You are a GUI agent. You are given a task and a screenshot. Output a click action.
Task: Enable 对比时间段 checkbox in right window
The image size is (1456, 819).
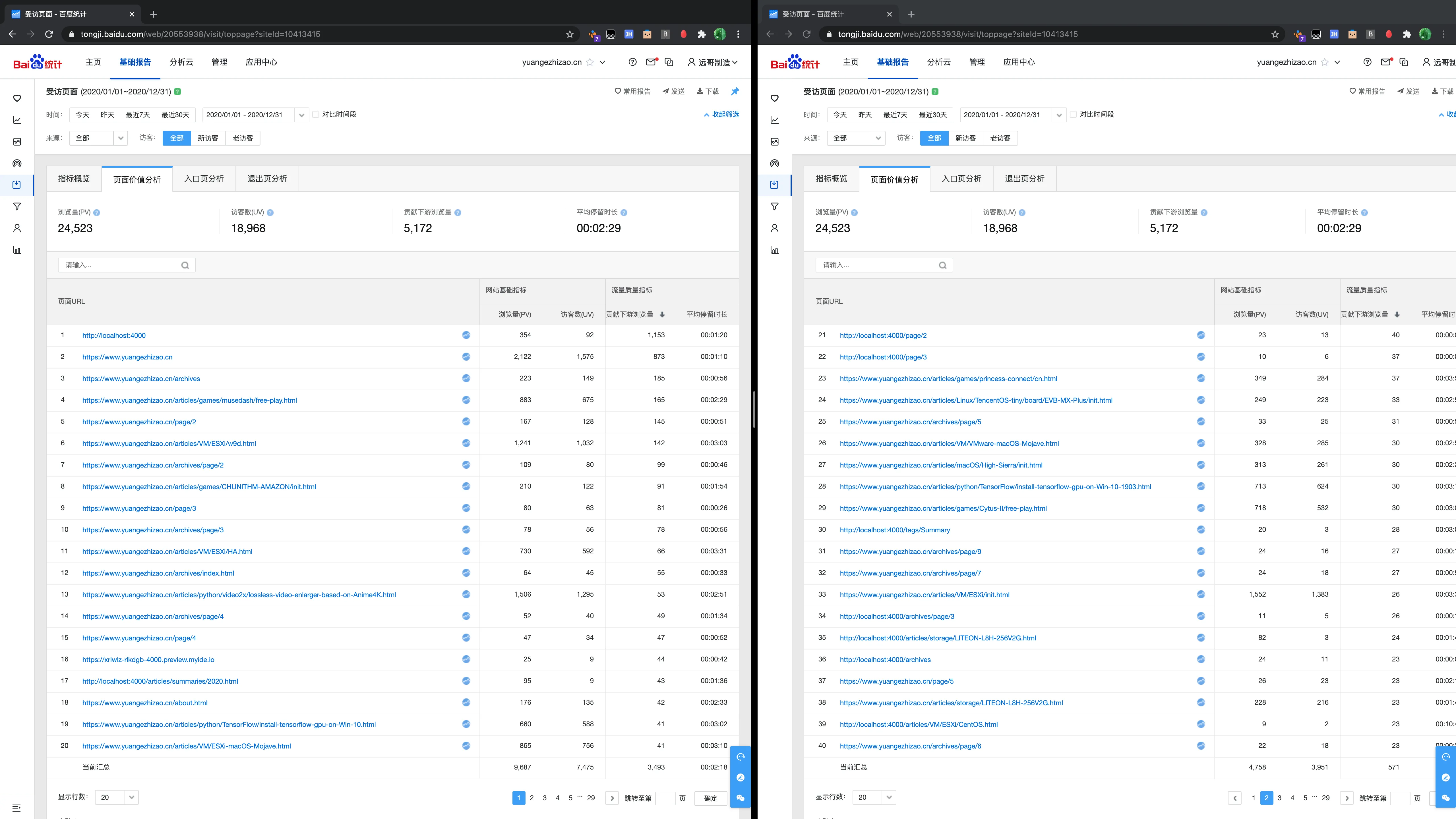pos(1073,114)
